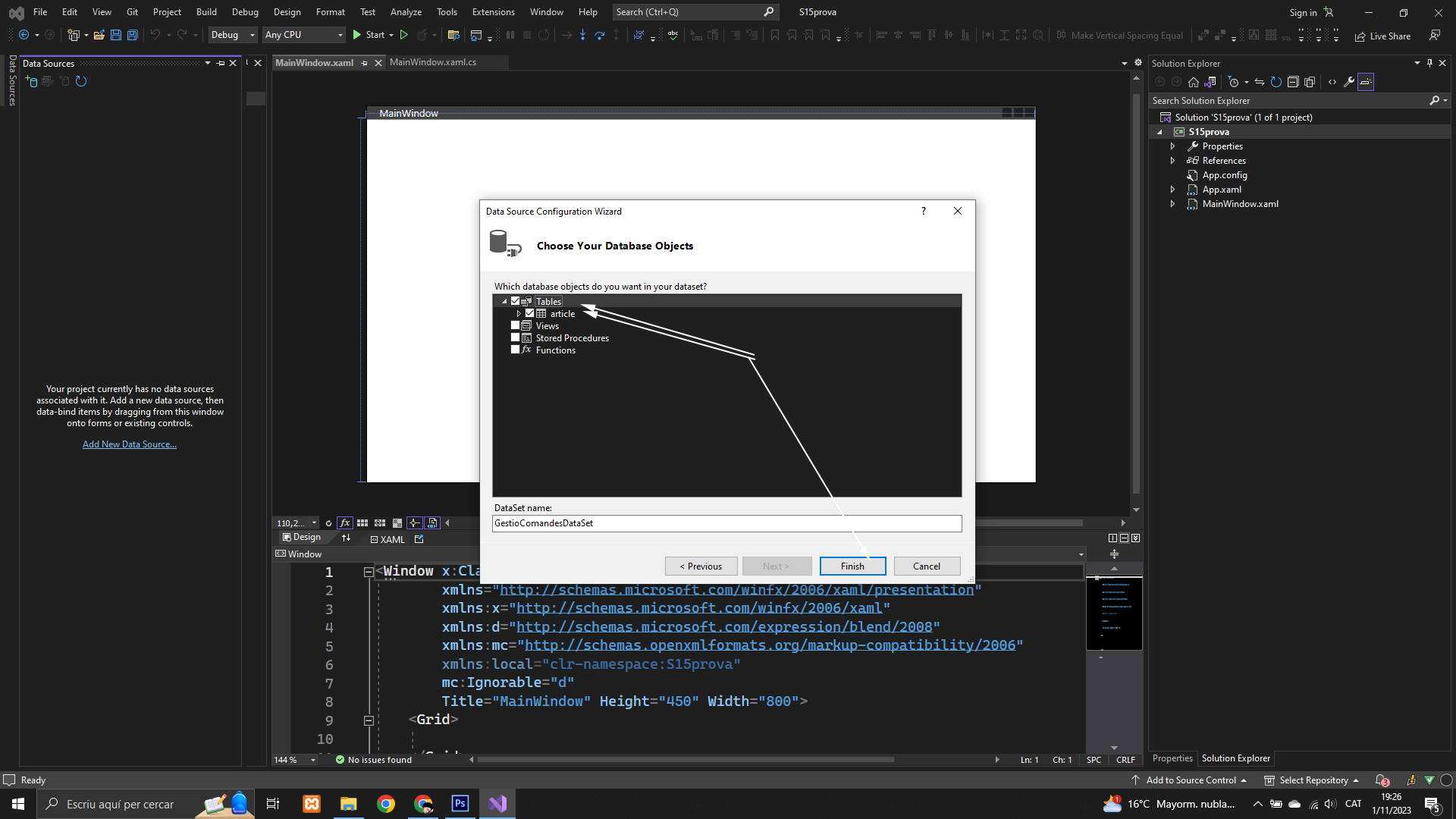The width and height of the screenshot is (1456, 819).
Task: Click Save All icon in toolbar
Action: pyautogui.click(x=132, y=35)
